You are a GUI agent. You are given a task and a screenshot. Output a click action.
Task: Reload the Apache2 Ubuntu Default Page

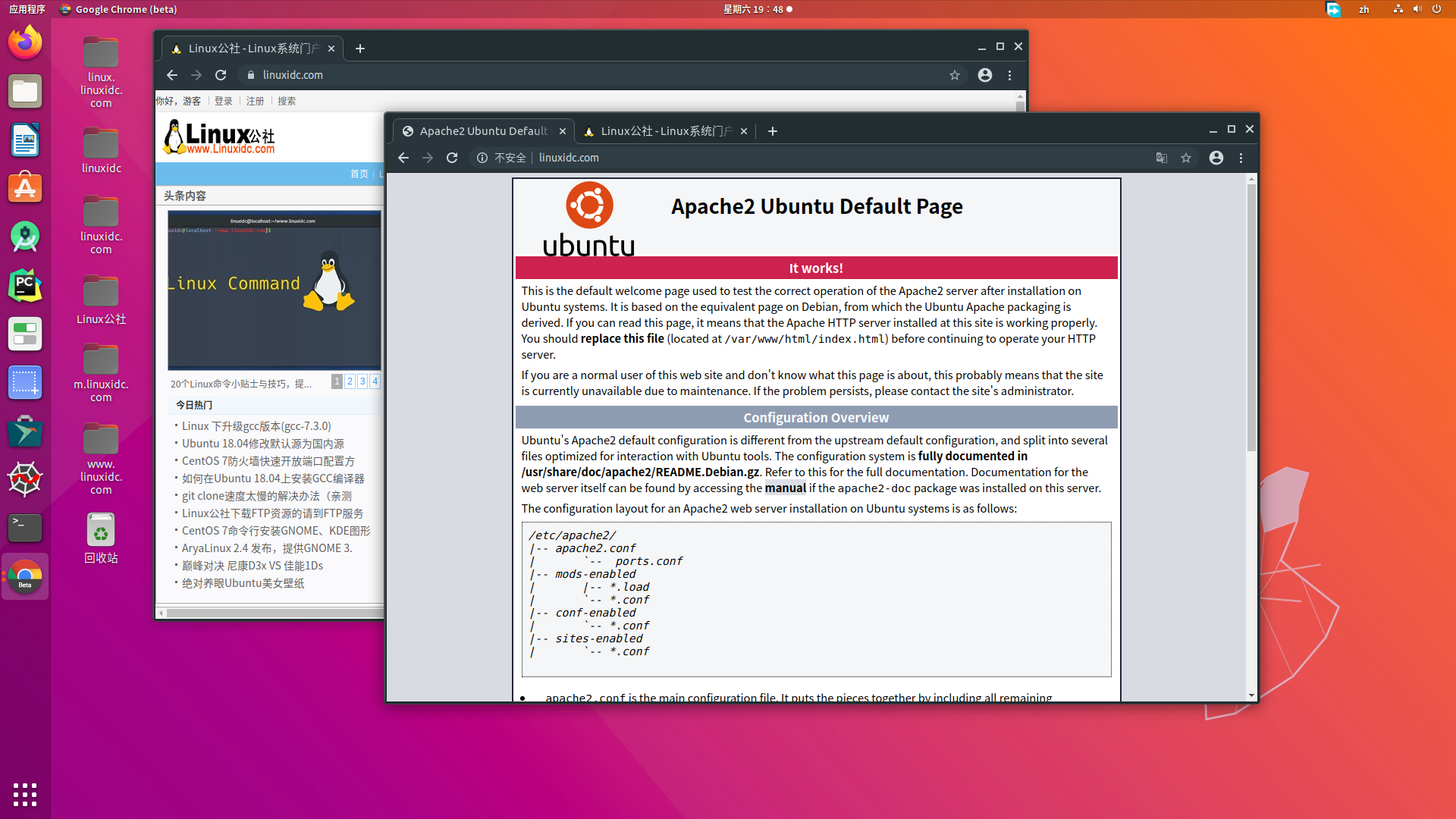pos(451,158)
